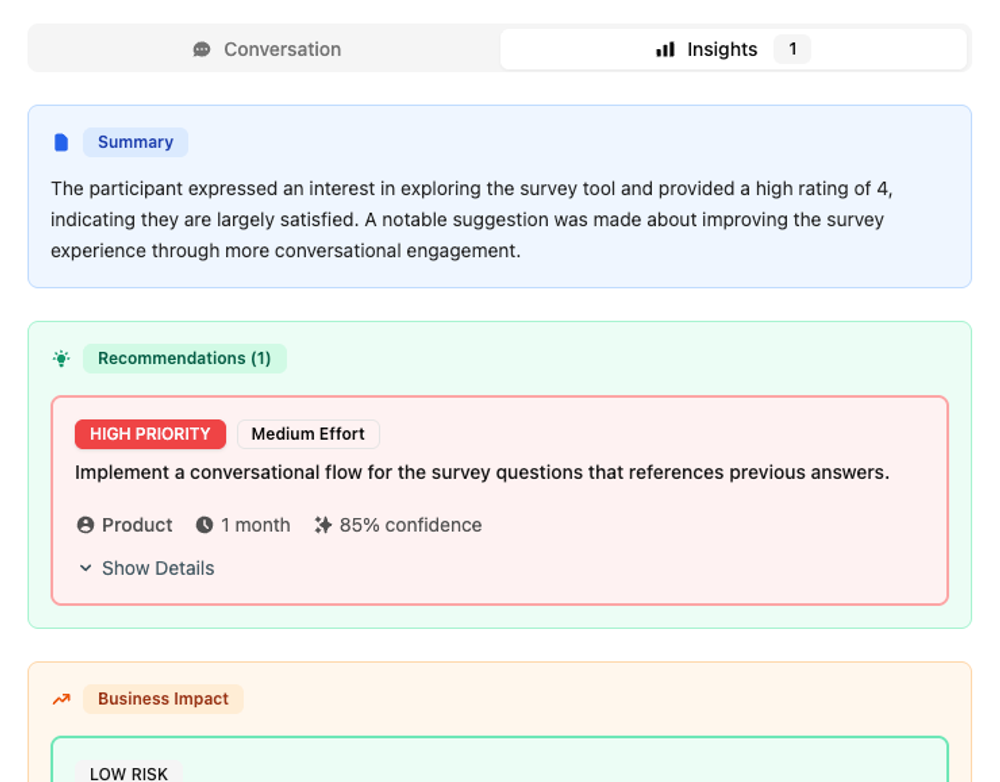Click the Product owner person icon
Screen dimensions: 1000x782
[86, 525]
